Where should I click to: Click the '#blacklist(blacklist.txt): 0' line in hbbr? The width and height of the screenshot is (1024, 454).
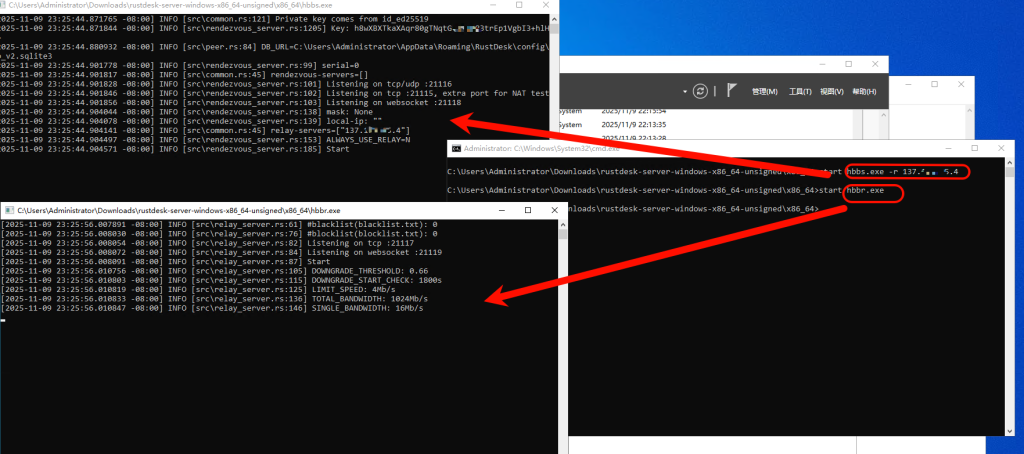tap(219, 224)
